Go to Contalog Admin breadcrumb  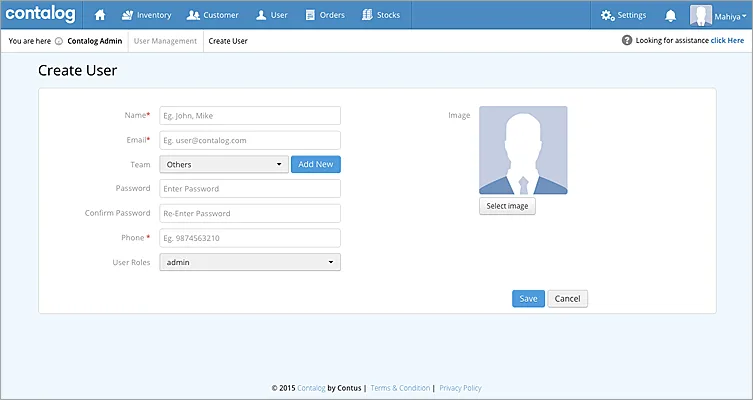coord(95,41)
